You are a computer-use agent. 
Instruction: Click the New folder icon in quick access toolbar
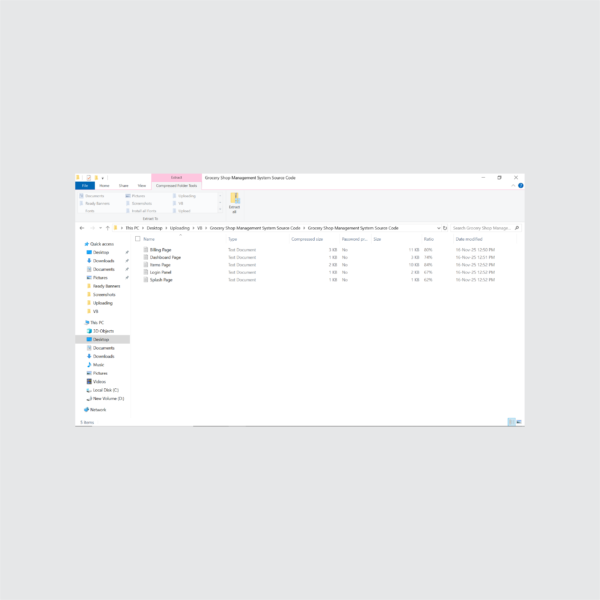coord(96,178)
